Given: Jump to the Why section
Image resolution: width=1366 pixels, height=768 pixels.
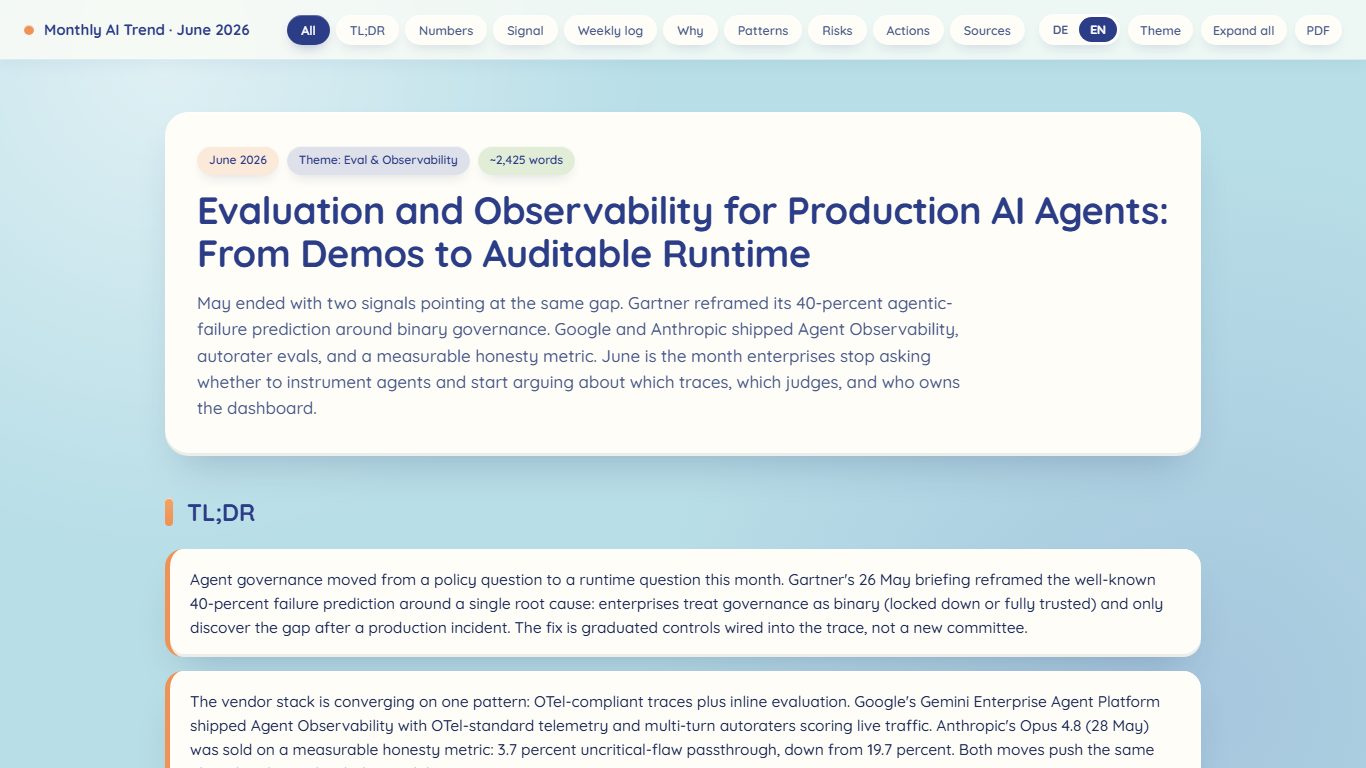Looking at the screenshot, I should [690, 30].
